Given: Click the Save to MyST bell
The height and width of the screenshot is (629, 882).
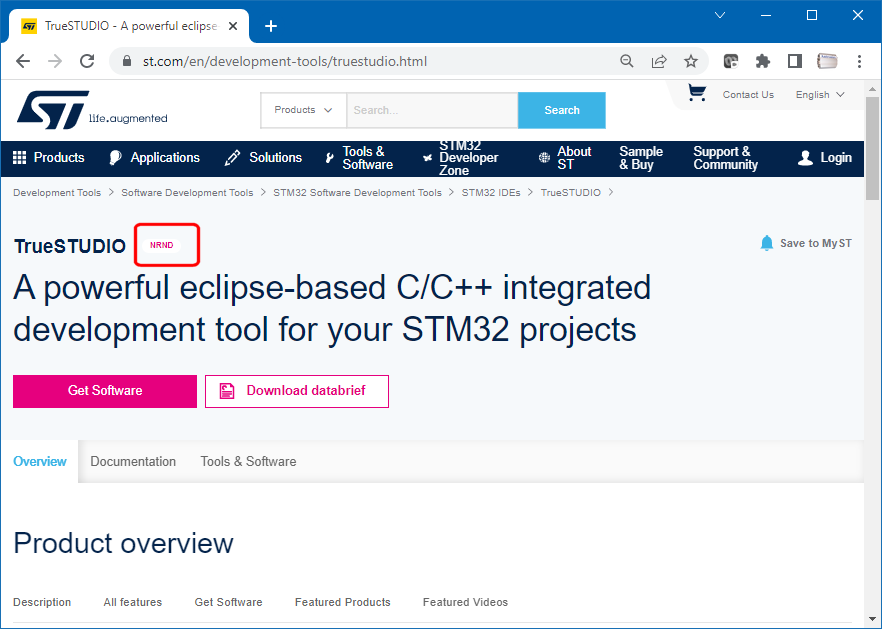Looking at the screenshot, I should pos(767,243).
